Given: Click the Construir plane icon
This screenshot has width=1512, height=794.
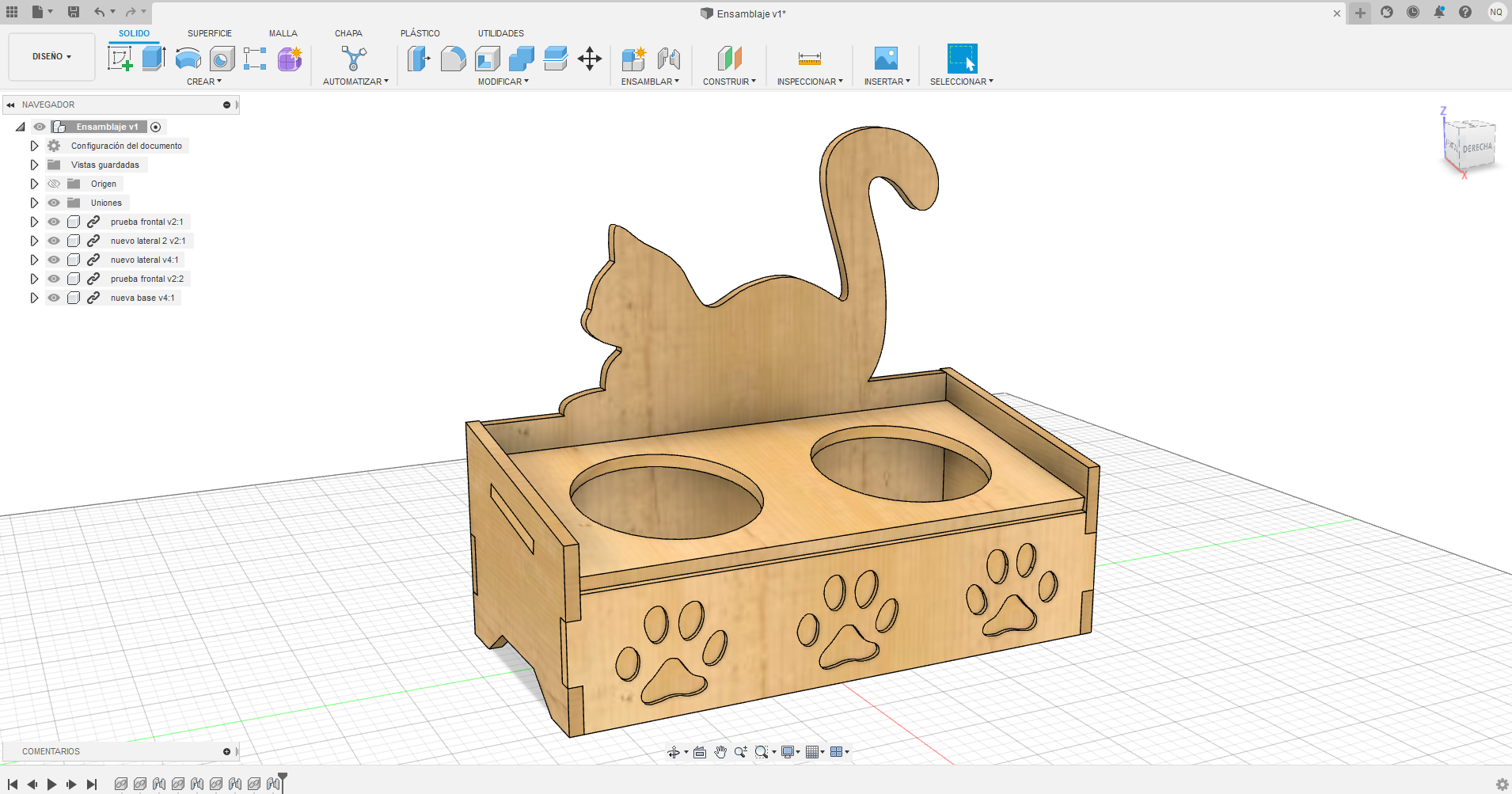Looking at the screenshot, I should click(730, 59).
